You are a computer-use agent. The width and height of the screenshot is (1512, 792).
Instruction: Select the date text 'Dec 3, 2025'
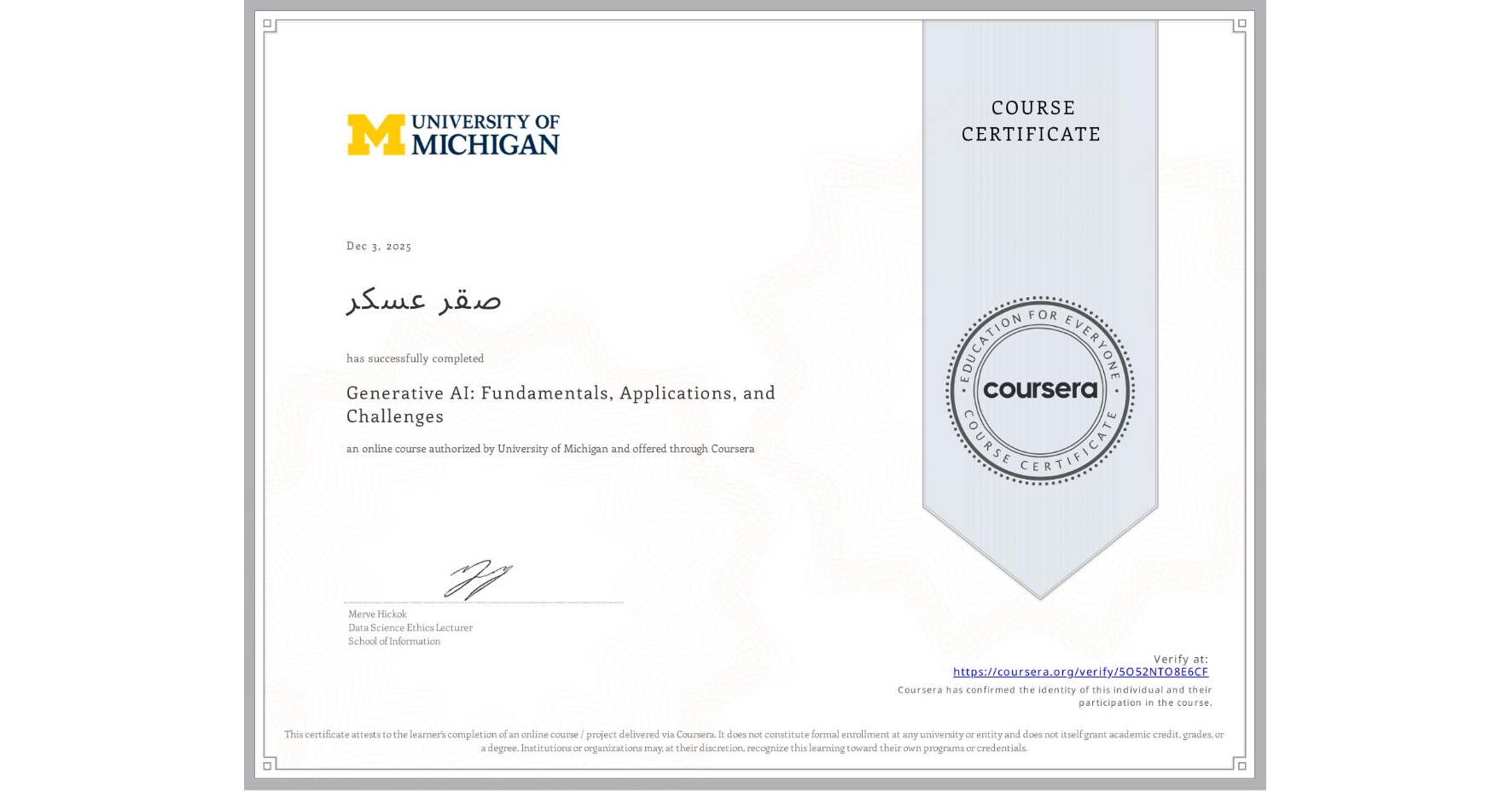tap(379, 246)
